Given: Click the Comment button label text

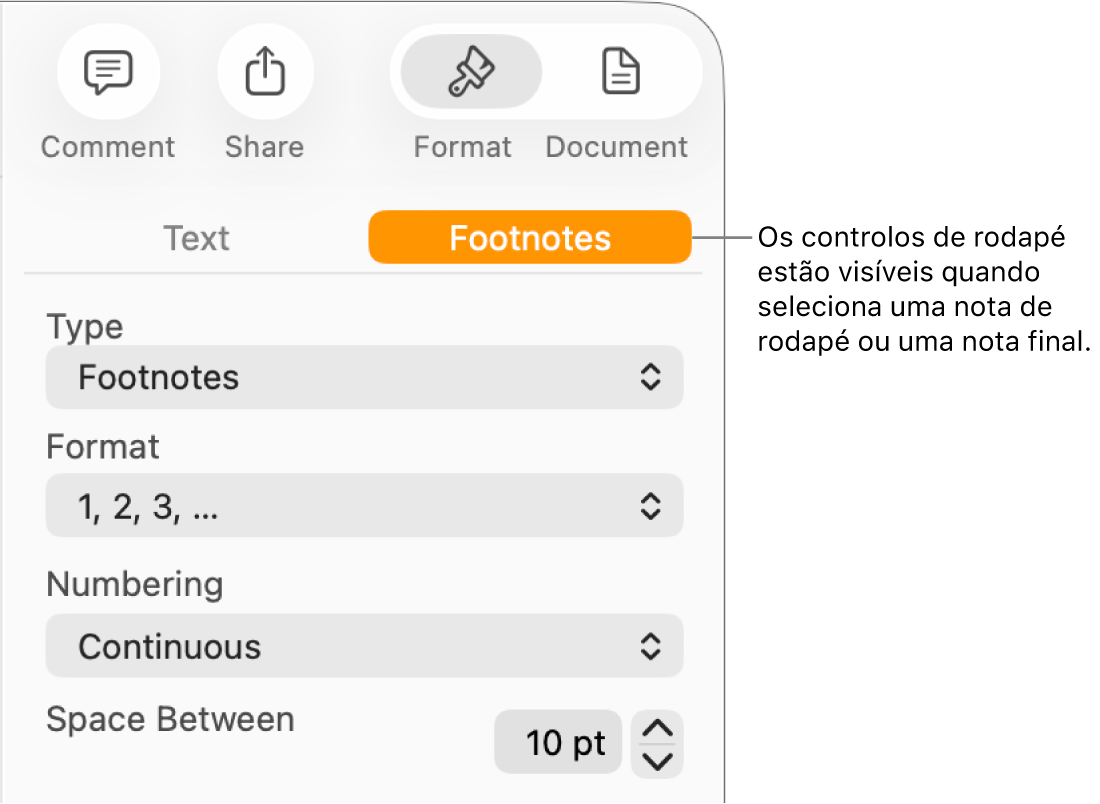Looking at the screenshot, I should pyautogui.click(x=108, y=146).
